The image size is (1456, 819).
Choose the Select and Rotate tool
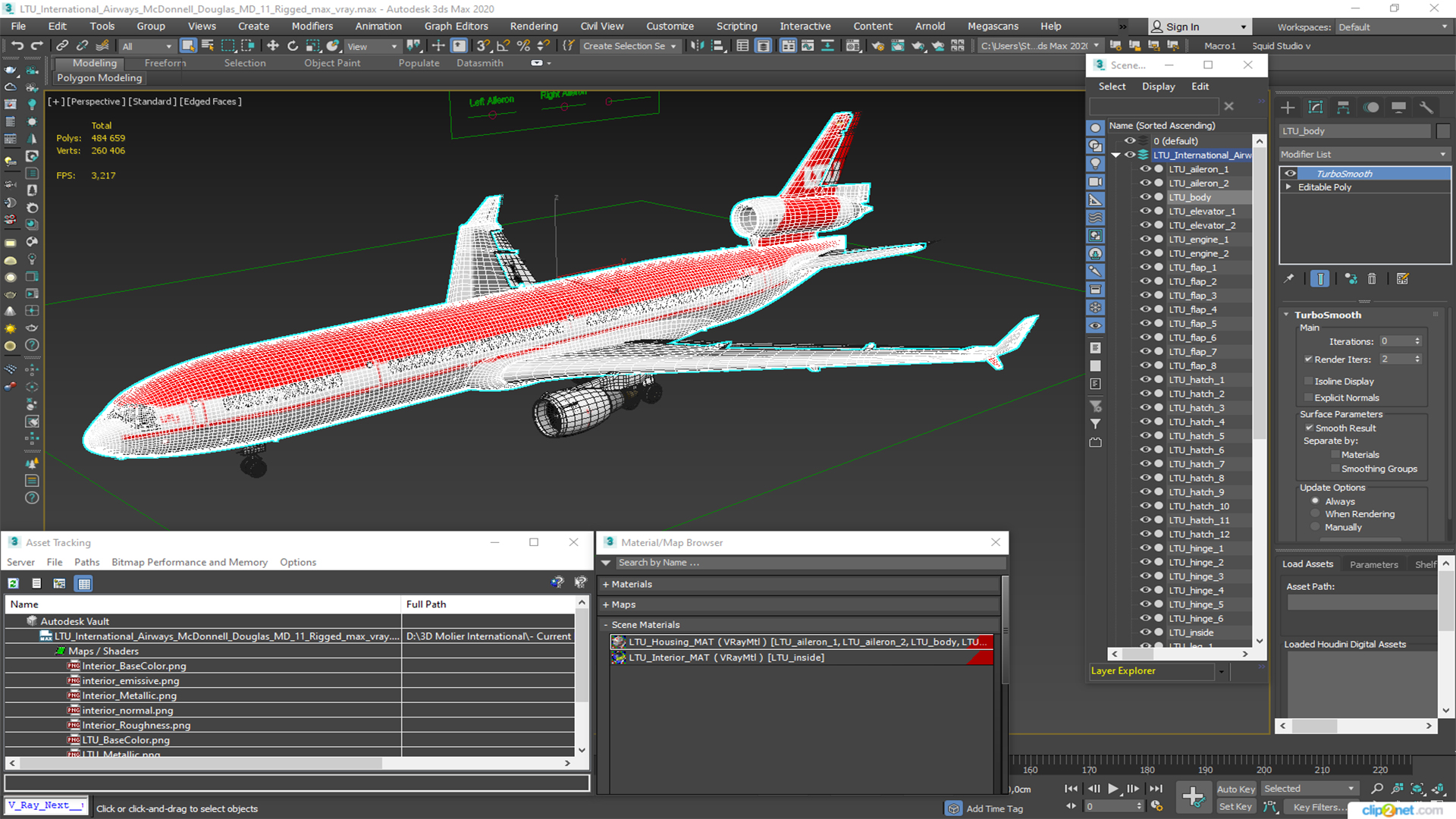[x=293, y=45]
